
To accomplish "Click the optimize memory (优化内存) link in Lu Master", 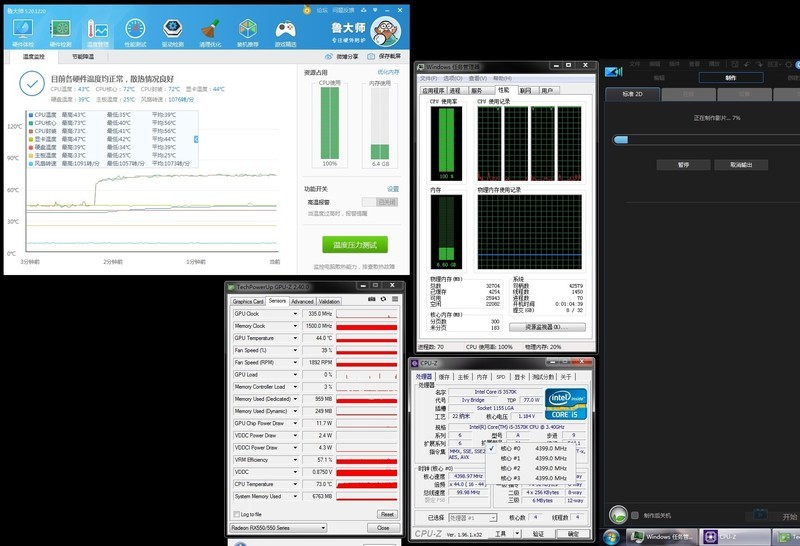I will tap(388, 72).
